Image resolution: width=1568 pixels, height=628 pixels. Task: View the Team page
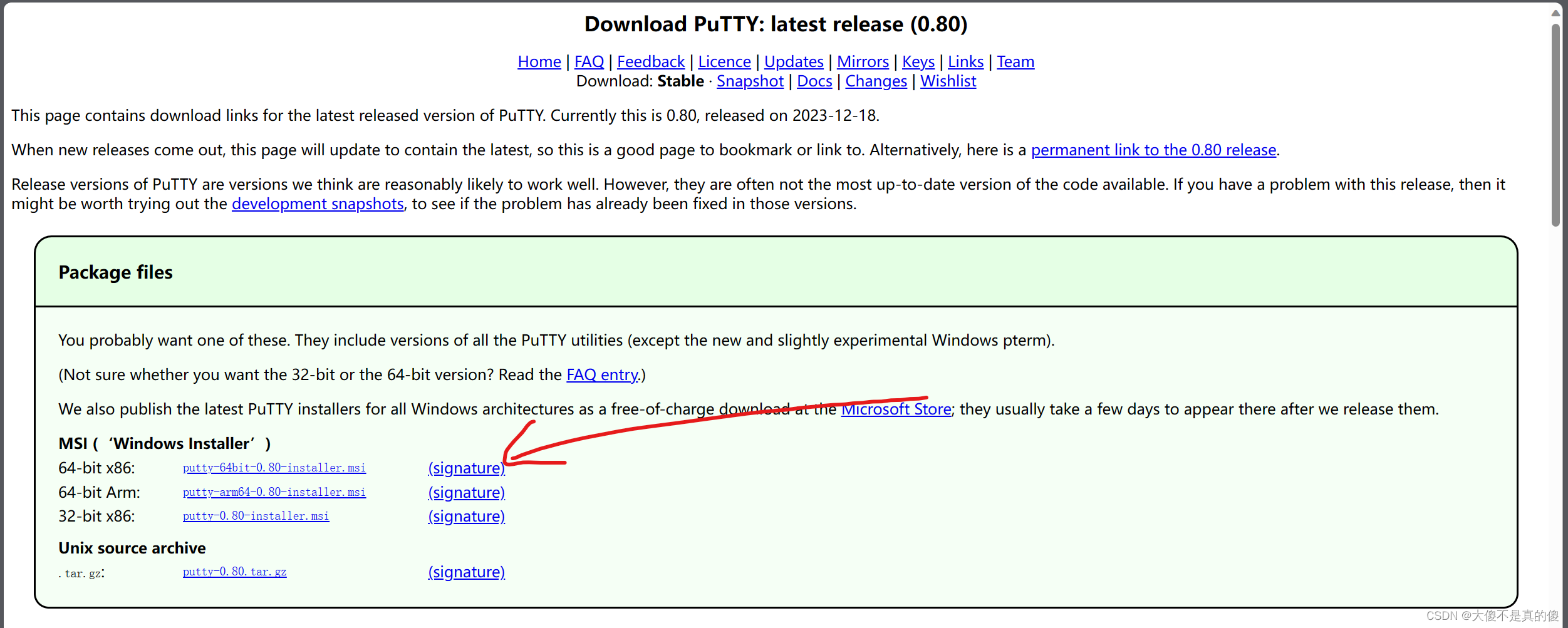(x=1015, y=62)
